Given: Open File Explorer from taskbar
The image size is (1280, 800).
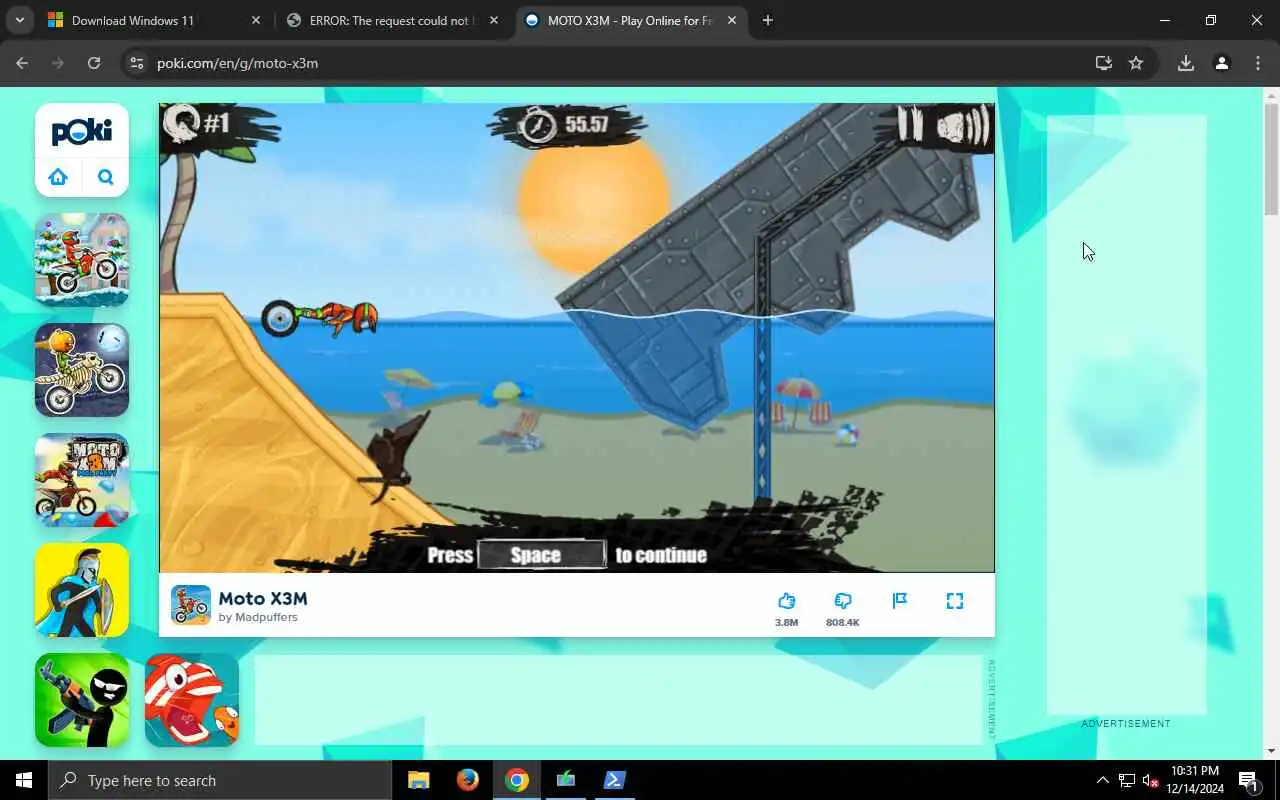Looking at the screenshot, I should [419, 780].
